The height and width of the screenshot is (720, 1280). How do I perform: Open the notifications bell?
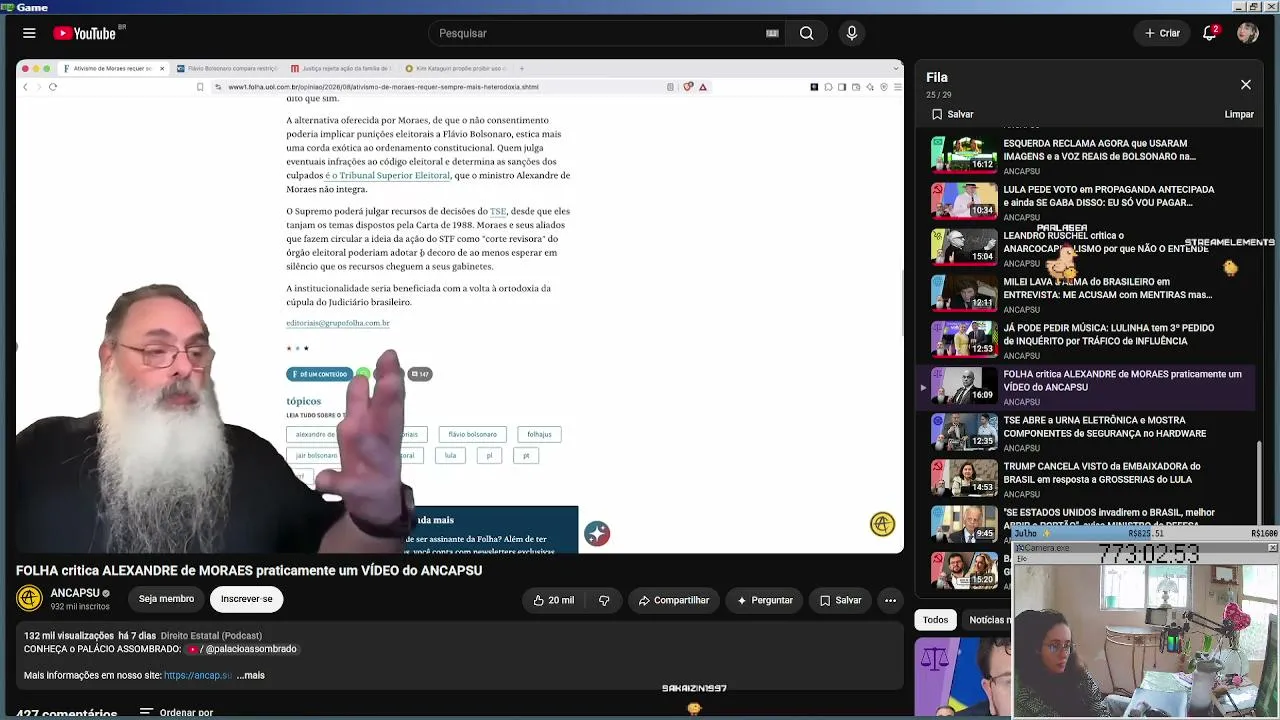tap(1209, 33)
